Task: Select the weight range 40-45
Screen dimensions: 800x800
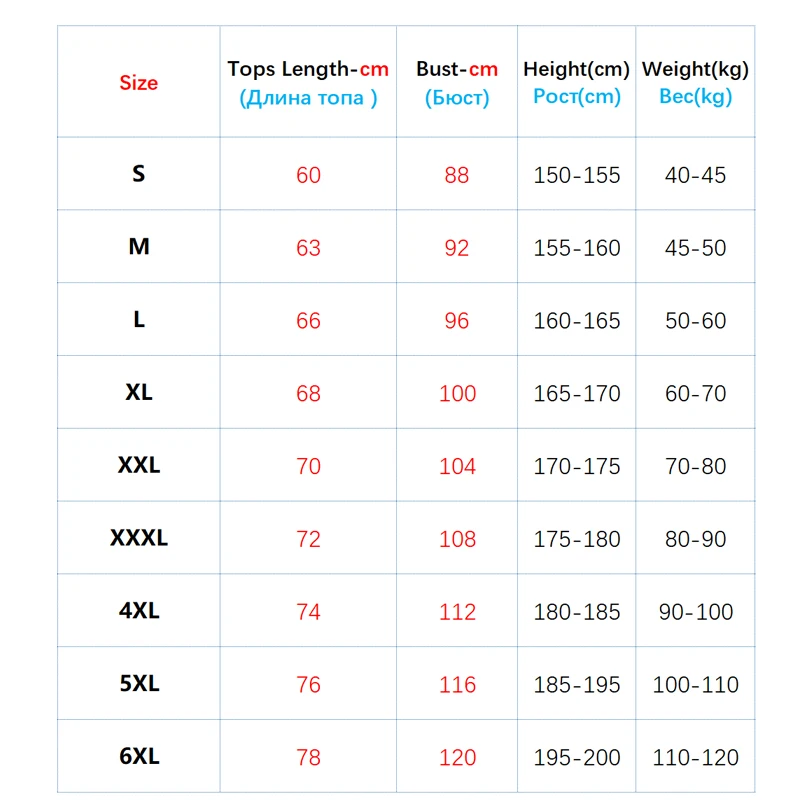Action: (695, 175)
